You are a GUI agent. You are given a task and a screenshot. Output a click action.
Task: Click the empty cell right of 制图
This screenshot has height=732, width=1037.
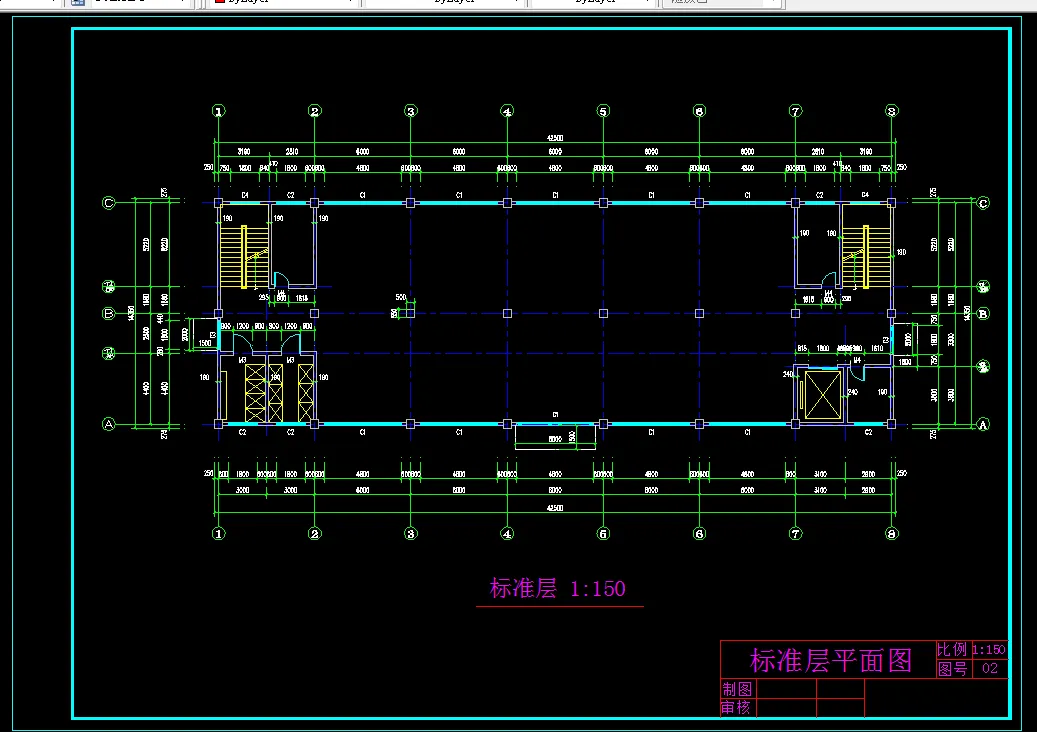786,688
